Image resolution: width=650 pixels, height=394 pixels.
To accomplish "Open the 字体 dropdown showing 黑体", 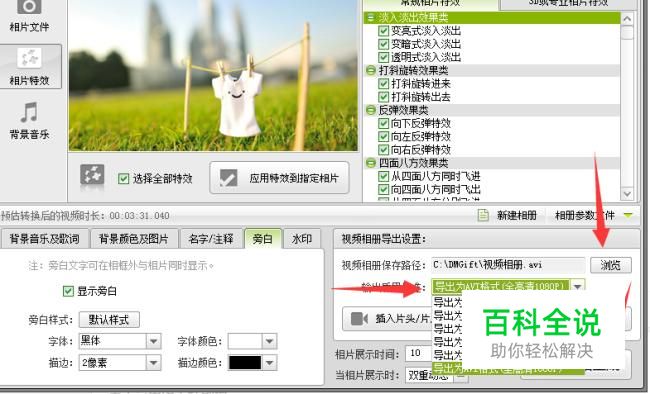I will tap(119, 341).
